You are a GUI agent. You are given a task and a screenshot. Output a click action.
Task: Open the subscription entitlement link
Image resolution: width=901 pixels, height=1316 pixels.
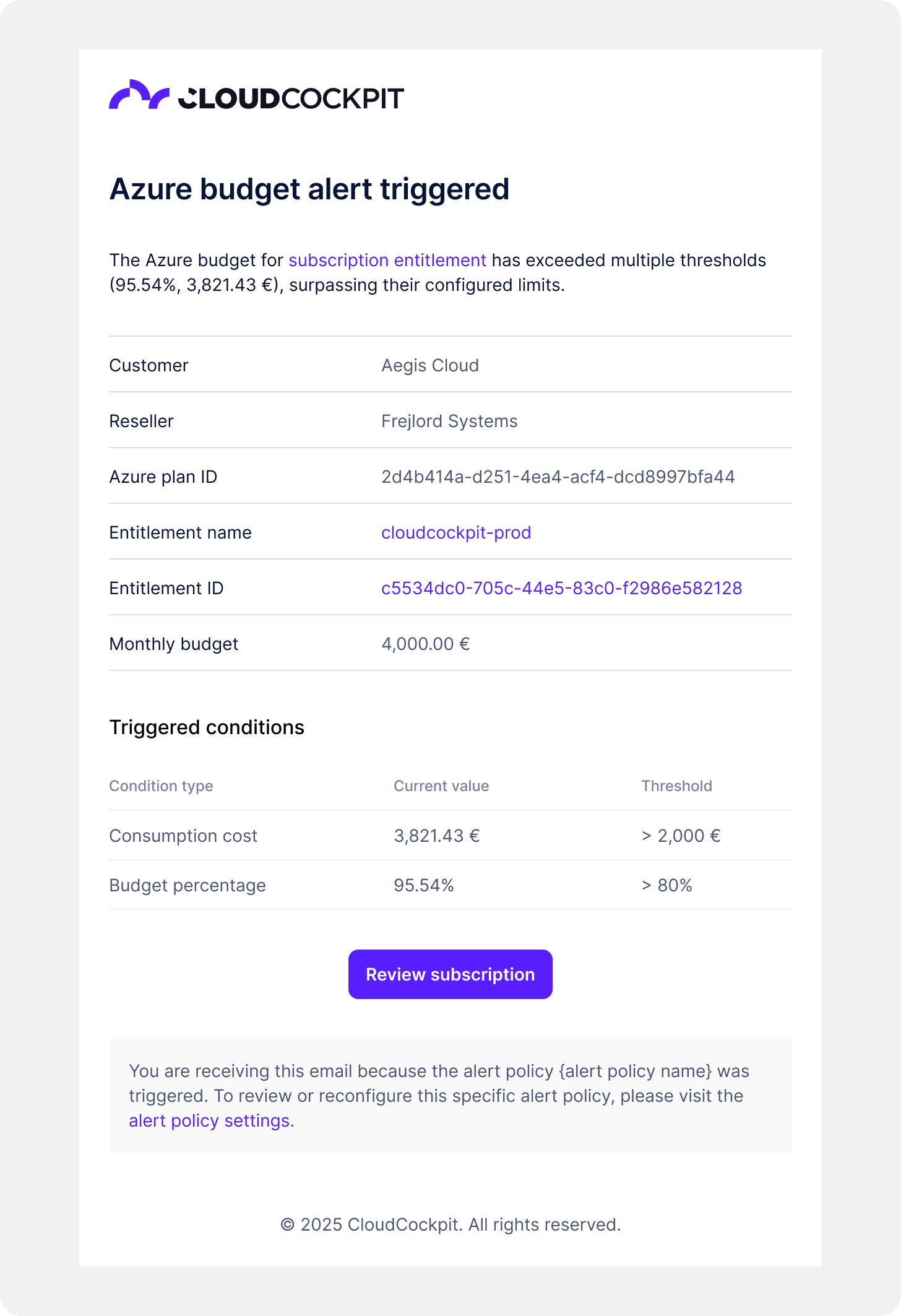coord(387,260)
